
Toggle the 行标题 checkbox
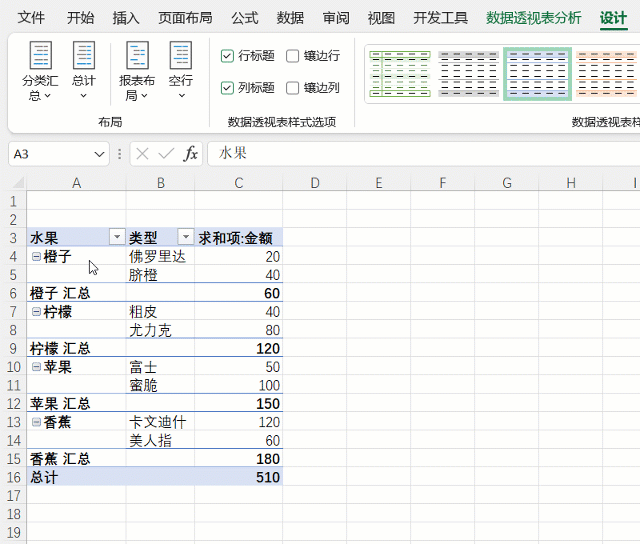click(228, 56)
